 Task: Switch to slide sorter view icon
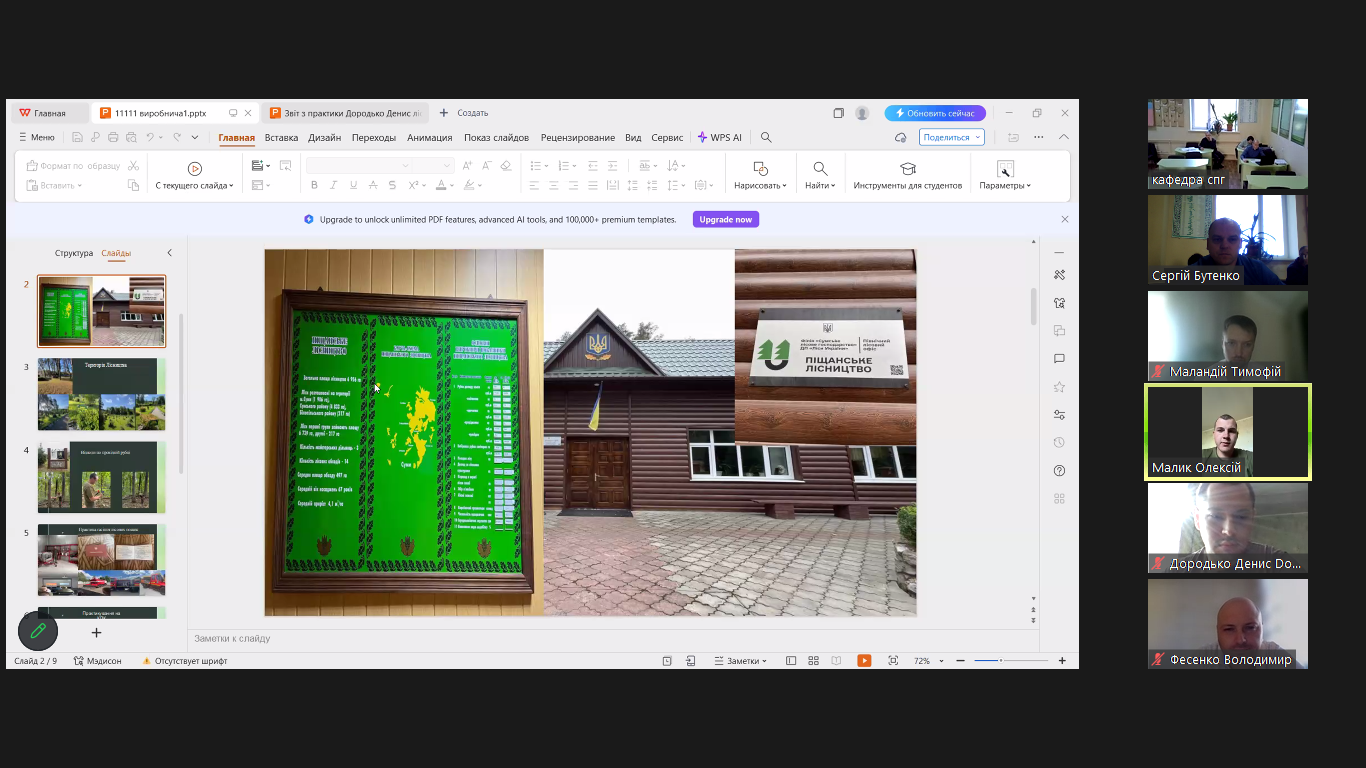coord(813,661)
